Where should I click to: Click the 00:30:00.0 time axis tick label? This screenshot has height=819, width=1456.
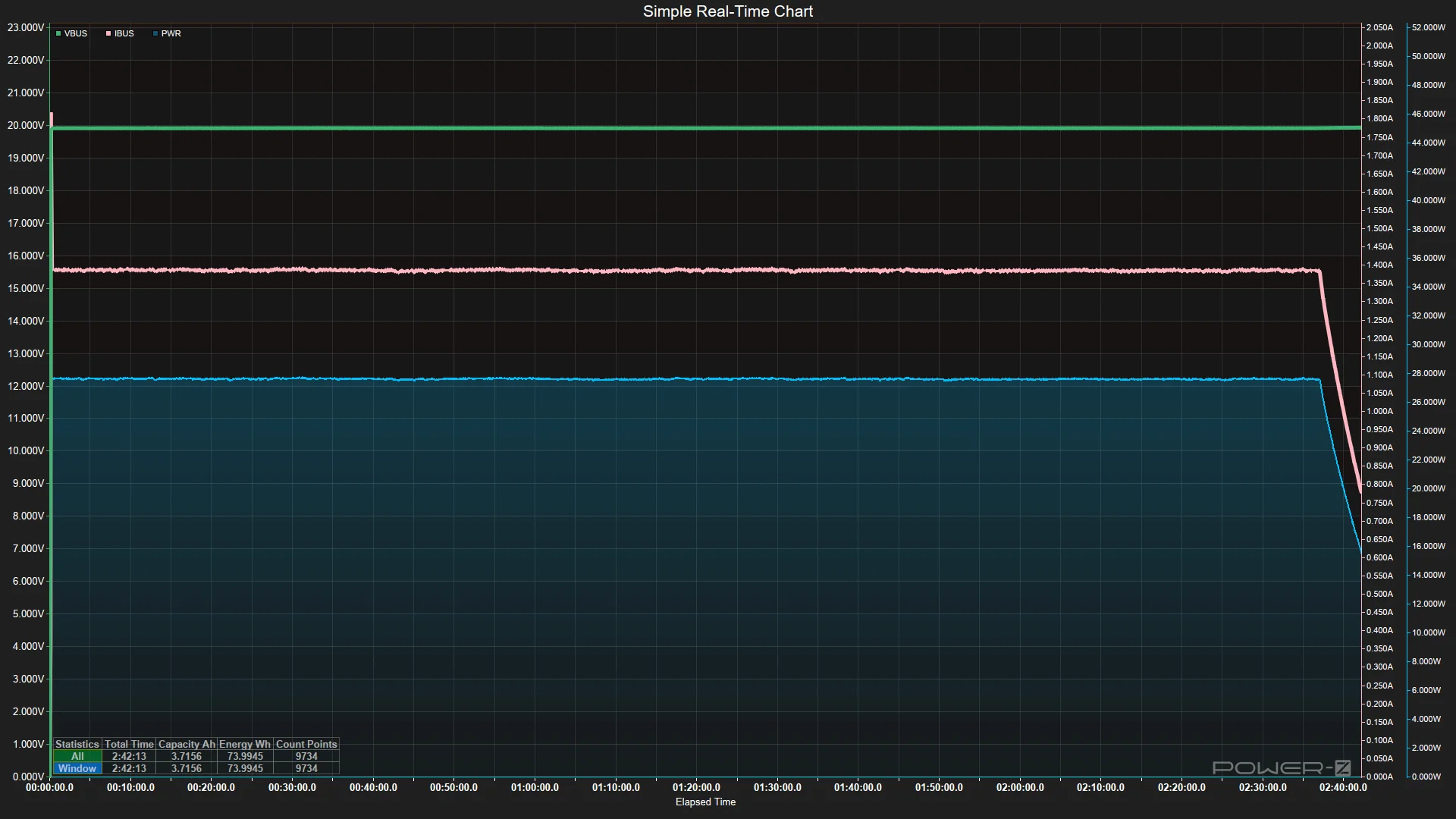pos(292,787)
